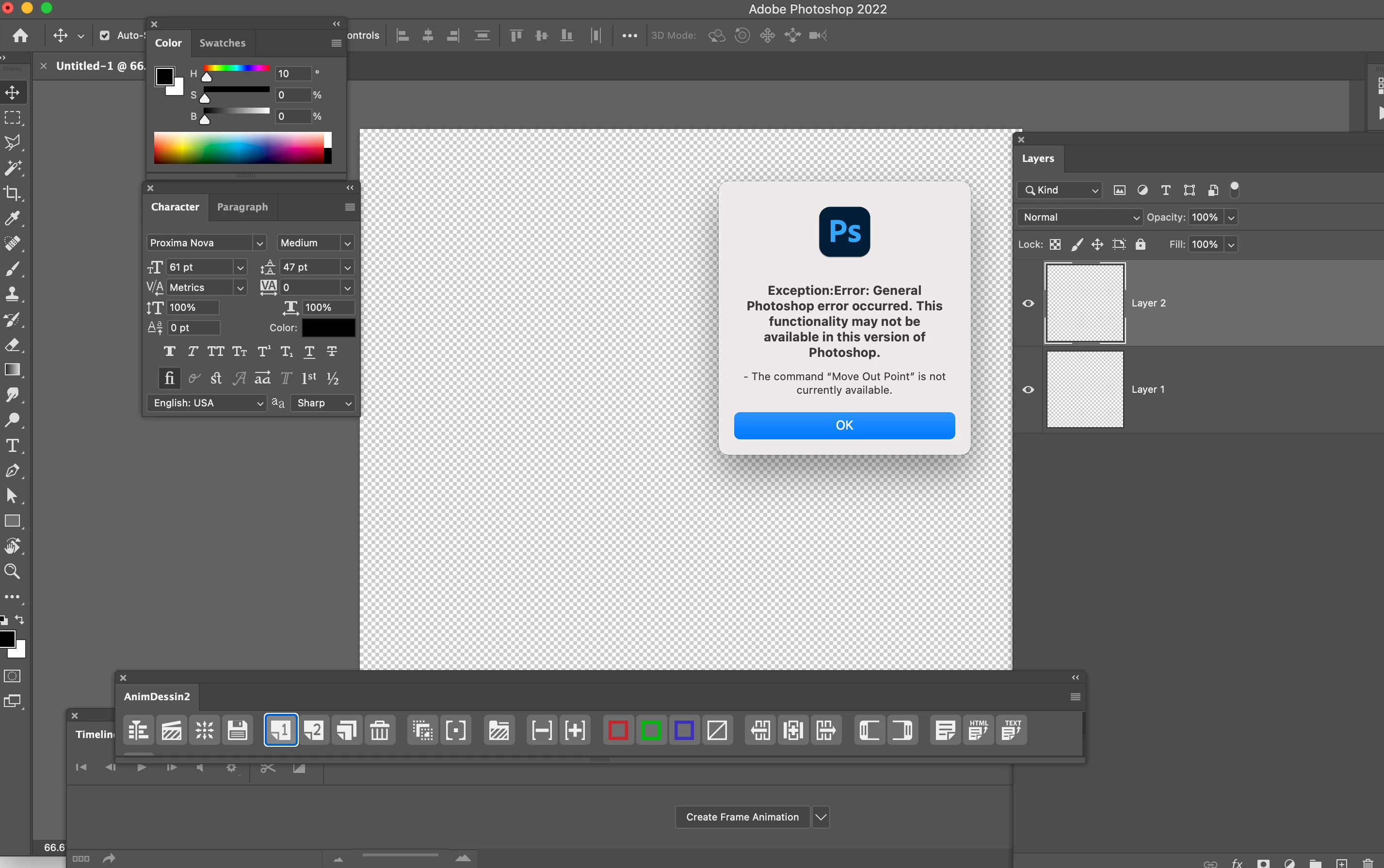Select the Horizontal Type tool

click(x=12, y=446)
